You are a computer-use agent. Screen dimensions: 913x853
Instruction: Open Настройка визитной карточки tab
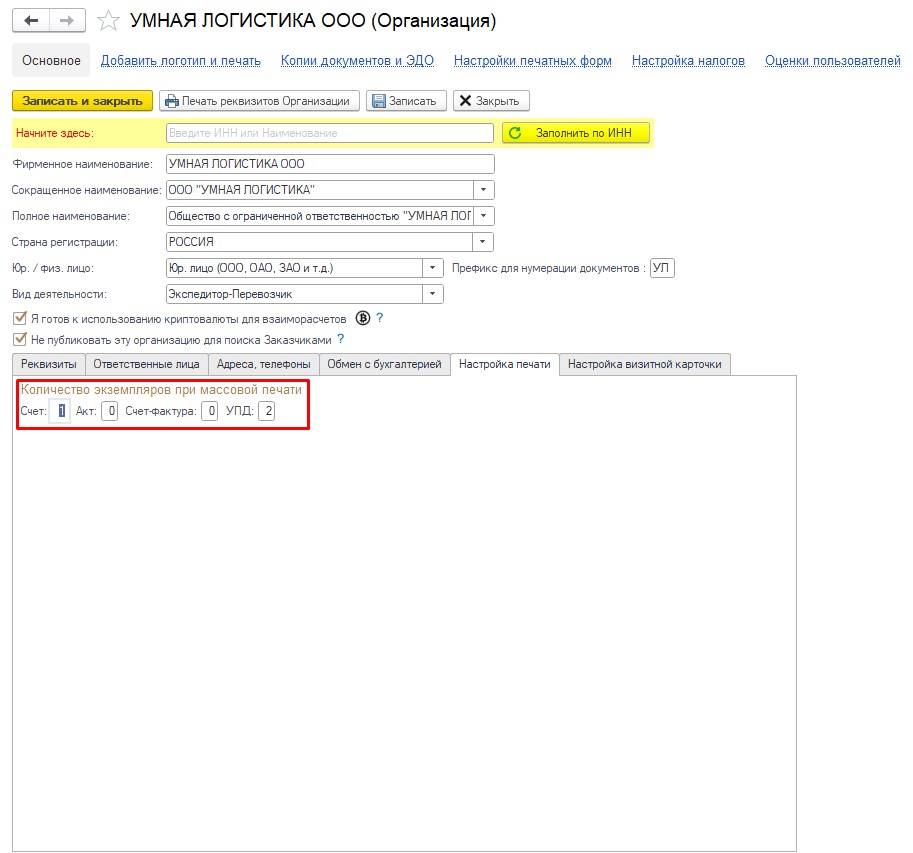[x=645, y=364]
